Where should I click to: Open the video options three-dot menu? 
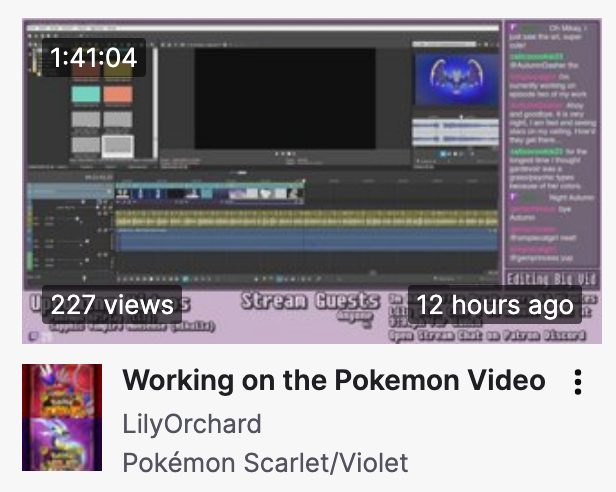click(578, 382)
